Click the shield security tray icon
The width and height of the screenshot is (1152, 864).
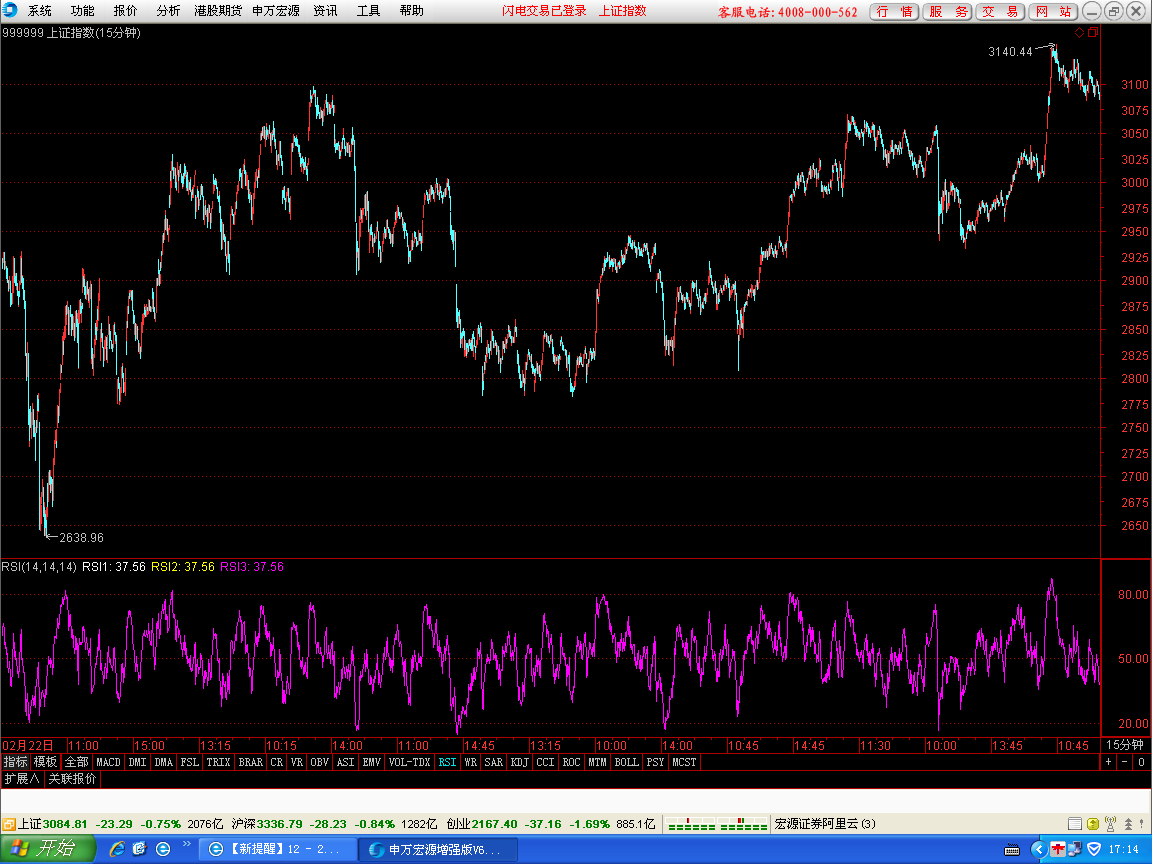[1094, 849]
